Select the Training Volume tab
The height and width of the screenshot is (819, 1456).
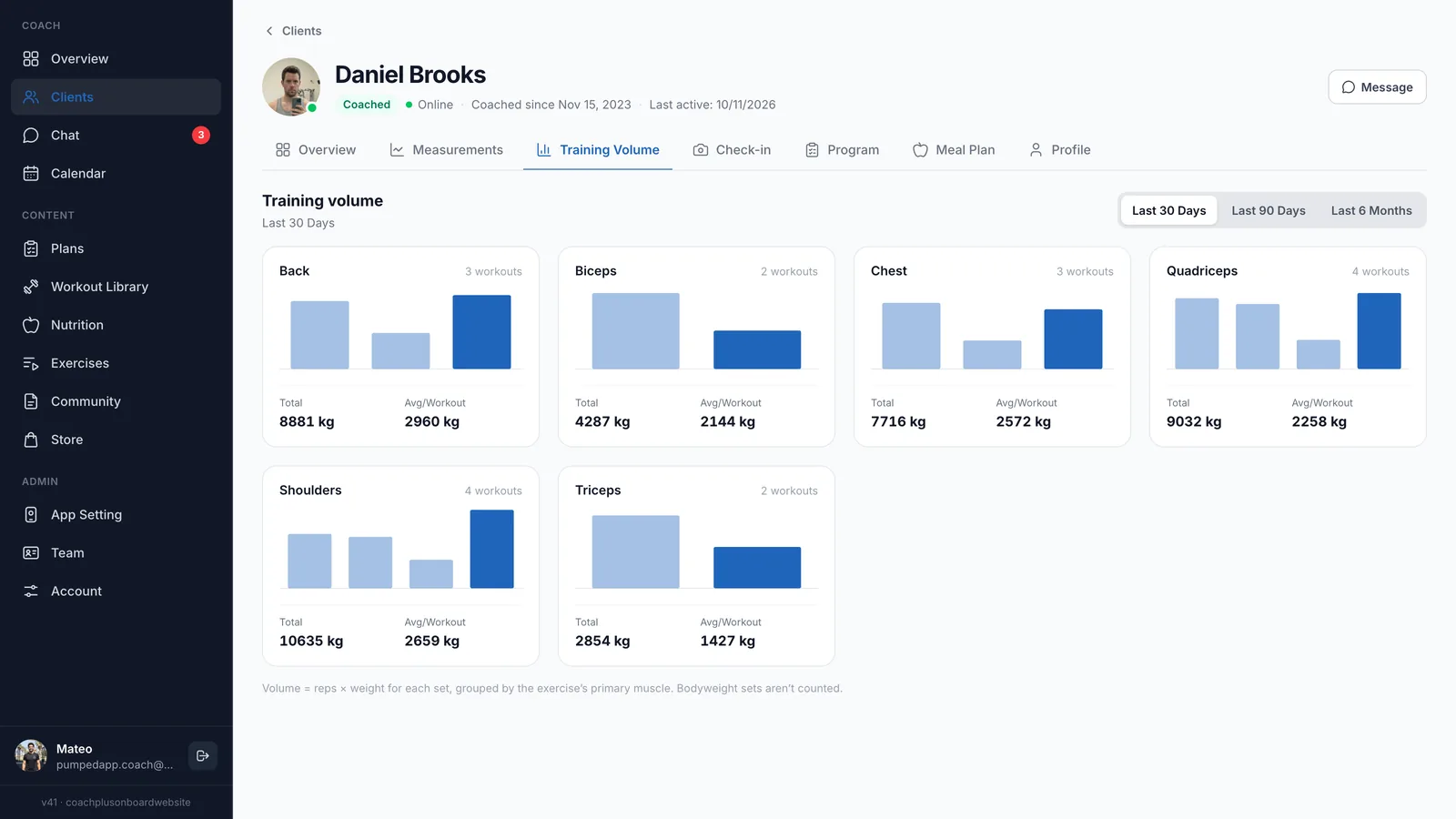click(598, 150)
